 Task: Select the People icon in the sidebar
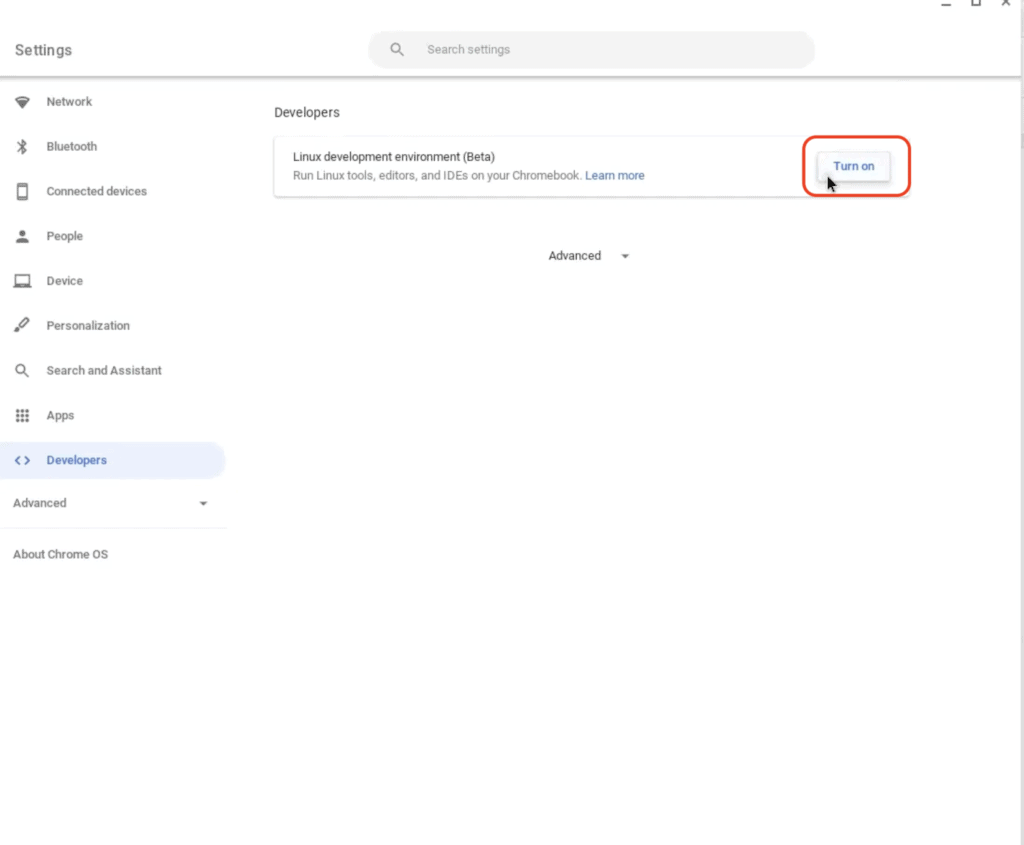coord(22,236)
